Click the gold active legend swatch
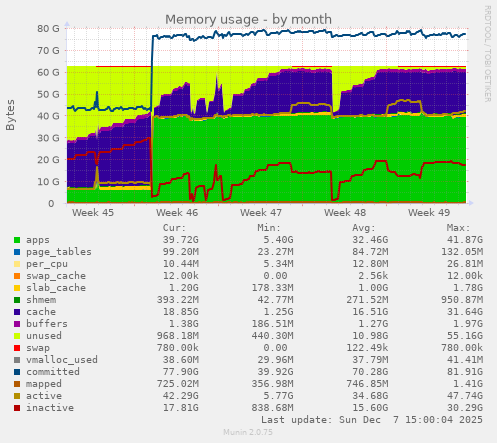497x443 pixels. 17,396
